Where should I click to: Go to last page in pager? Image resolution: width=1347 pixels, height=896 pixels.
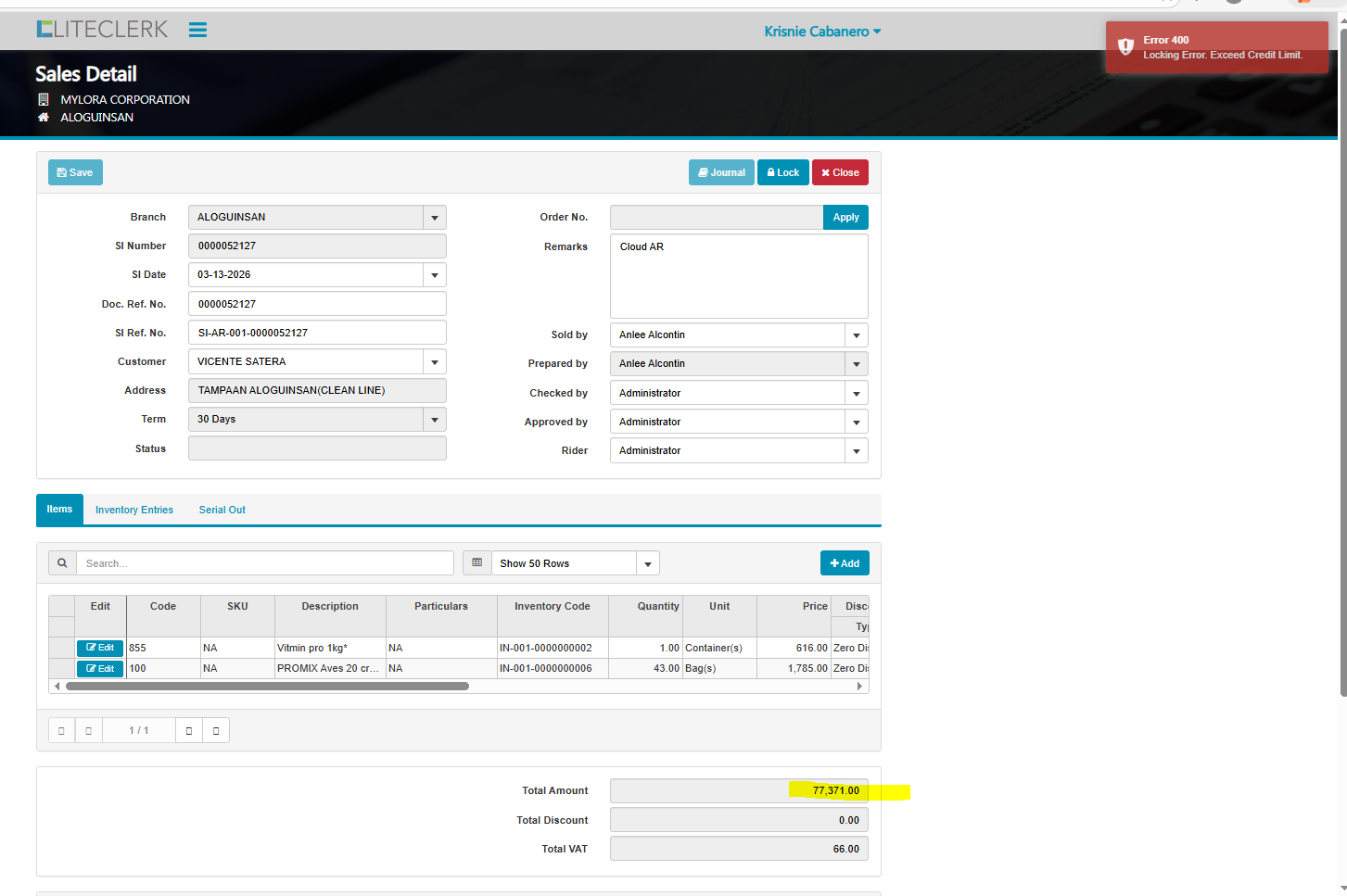click(216, 731)
